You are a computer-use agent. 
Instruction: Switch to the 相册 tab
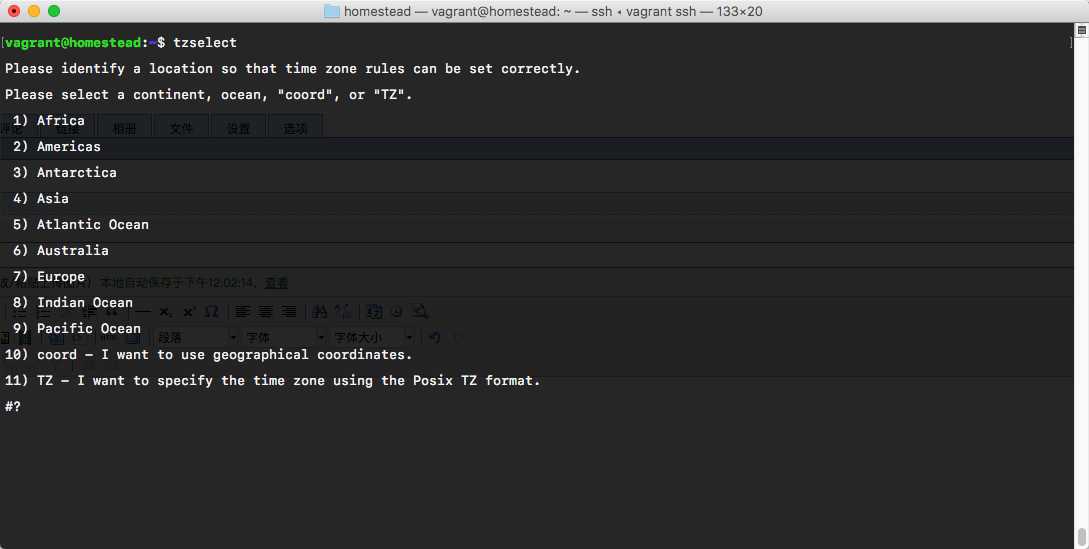[124, 128]
